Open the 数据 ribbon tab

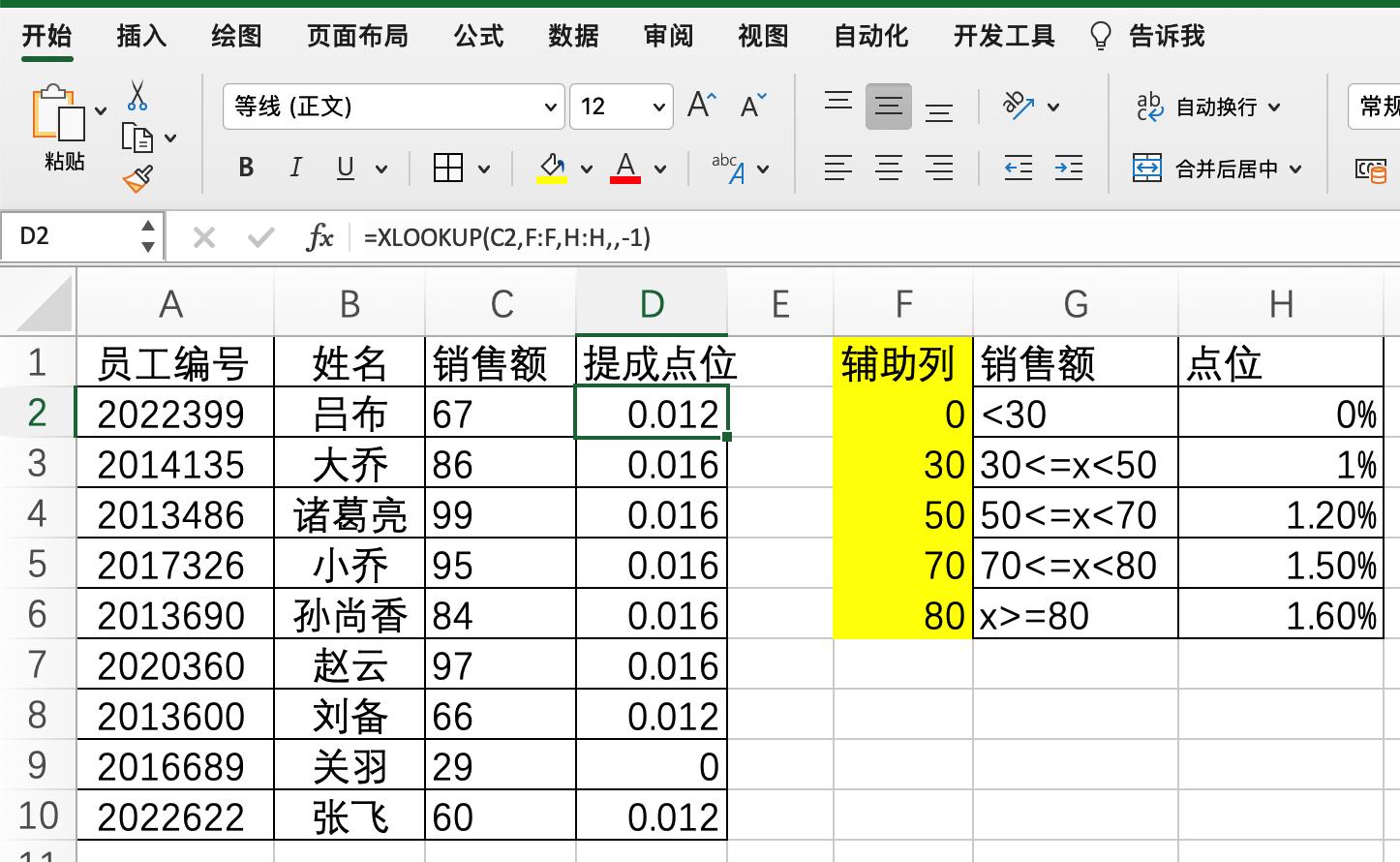pyautogui.click(x=575, y=36)
